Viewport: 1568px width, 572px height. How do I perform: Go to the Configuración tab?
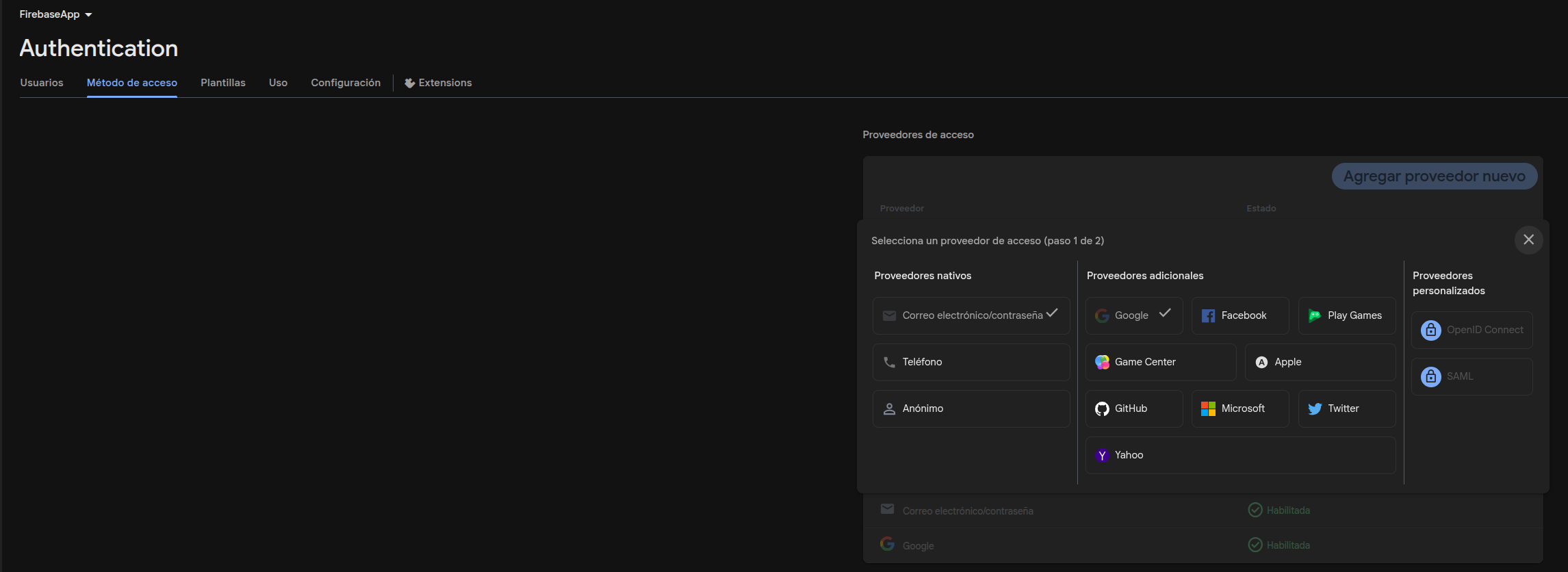coord(346,83)
